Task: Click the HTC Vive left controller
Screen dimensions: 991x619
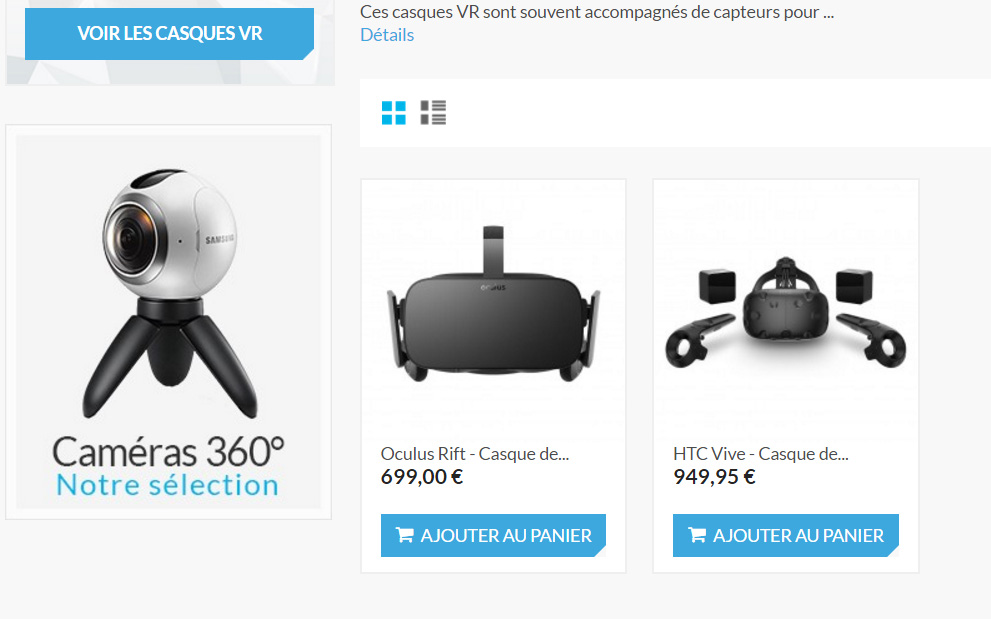Action: (698, 340)
